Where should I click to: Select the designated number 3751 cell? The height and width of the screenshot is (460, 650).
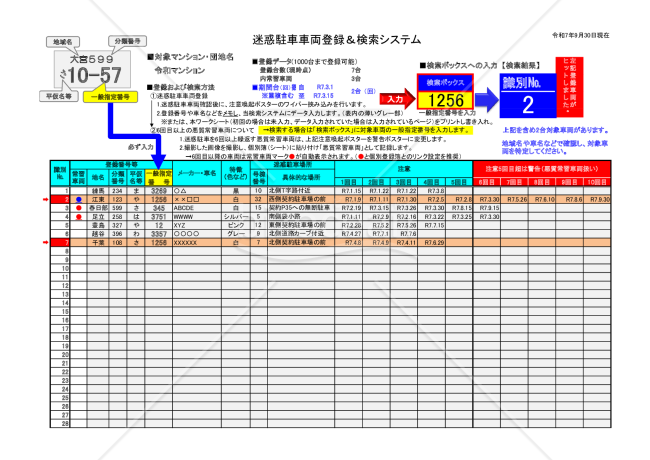[x=159, y=217]
